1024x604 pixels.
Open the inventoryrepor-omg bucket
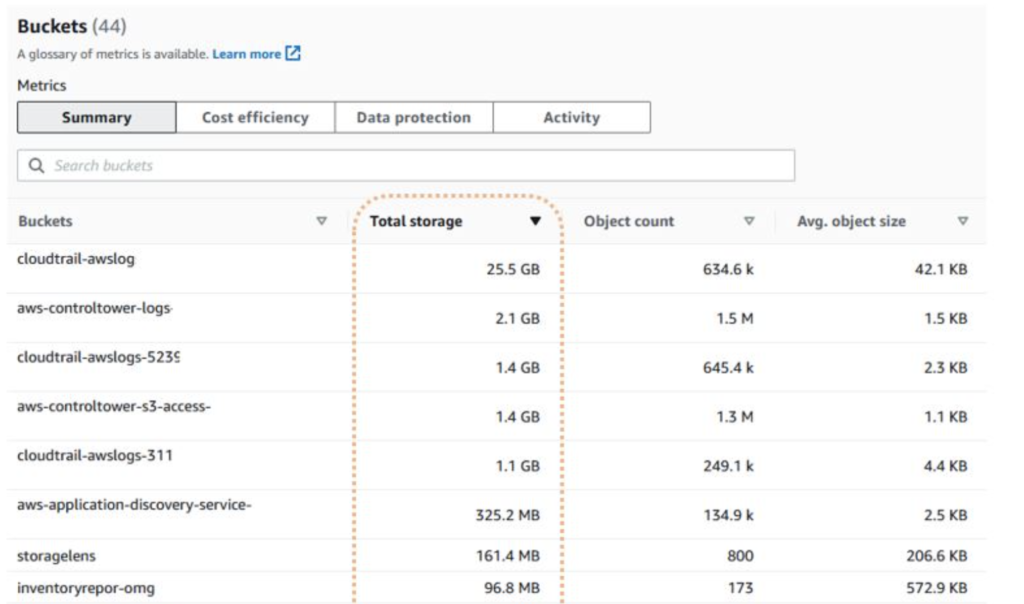(86, 588)
